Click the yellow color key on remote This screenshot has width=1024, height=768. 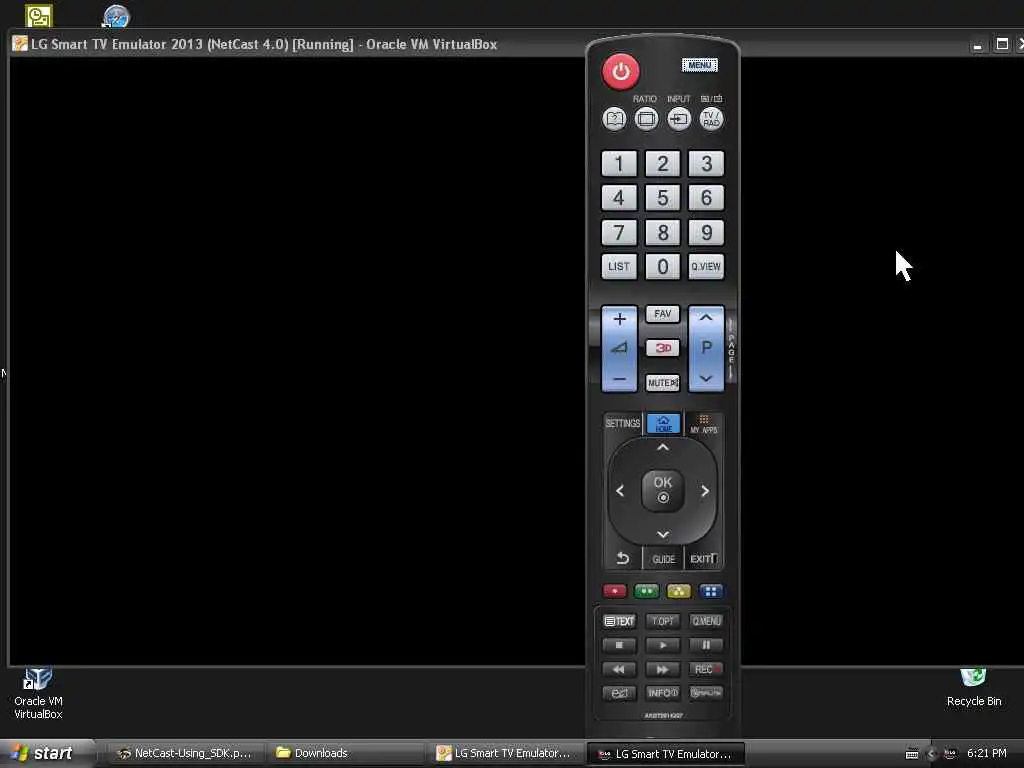point(679,592)
